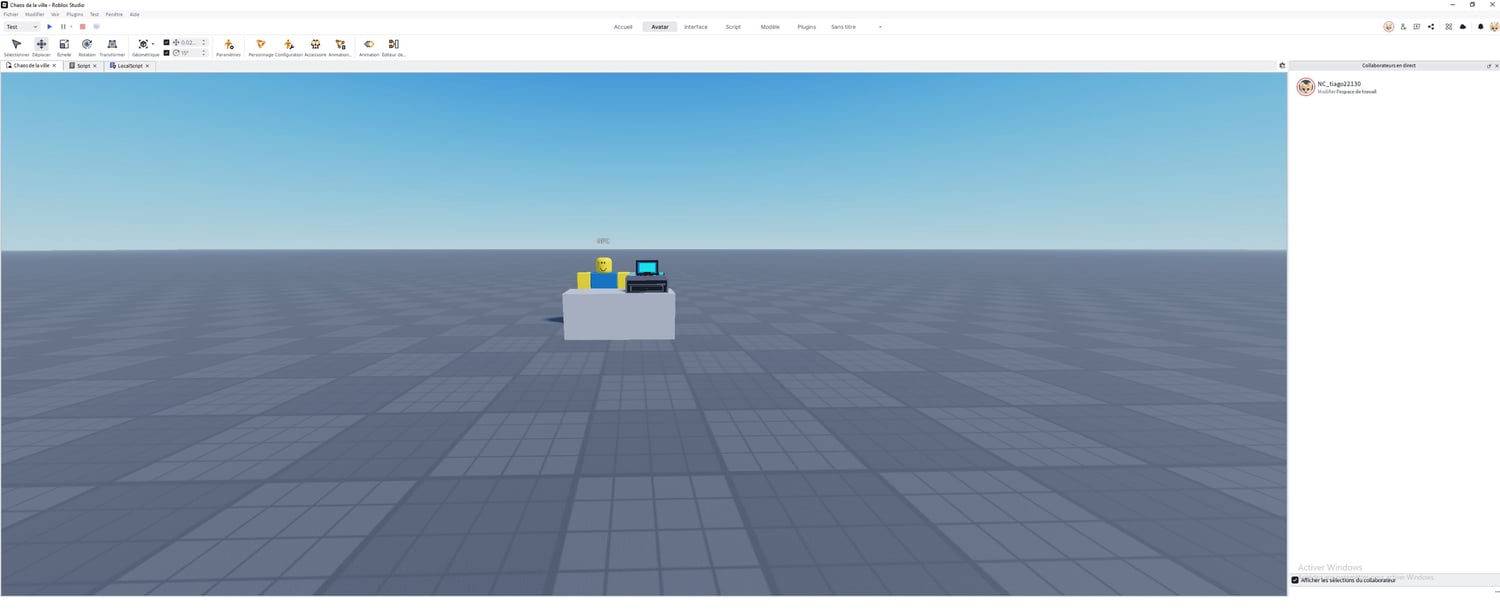1500x610 pixels.
Task: Switch to the Modèle ribbon tab
Action: 770,27
